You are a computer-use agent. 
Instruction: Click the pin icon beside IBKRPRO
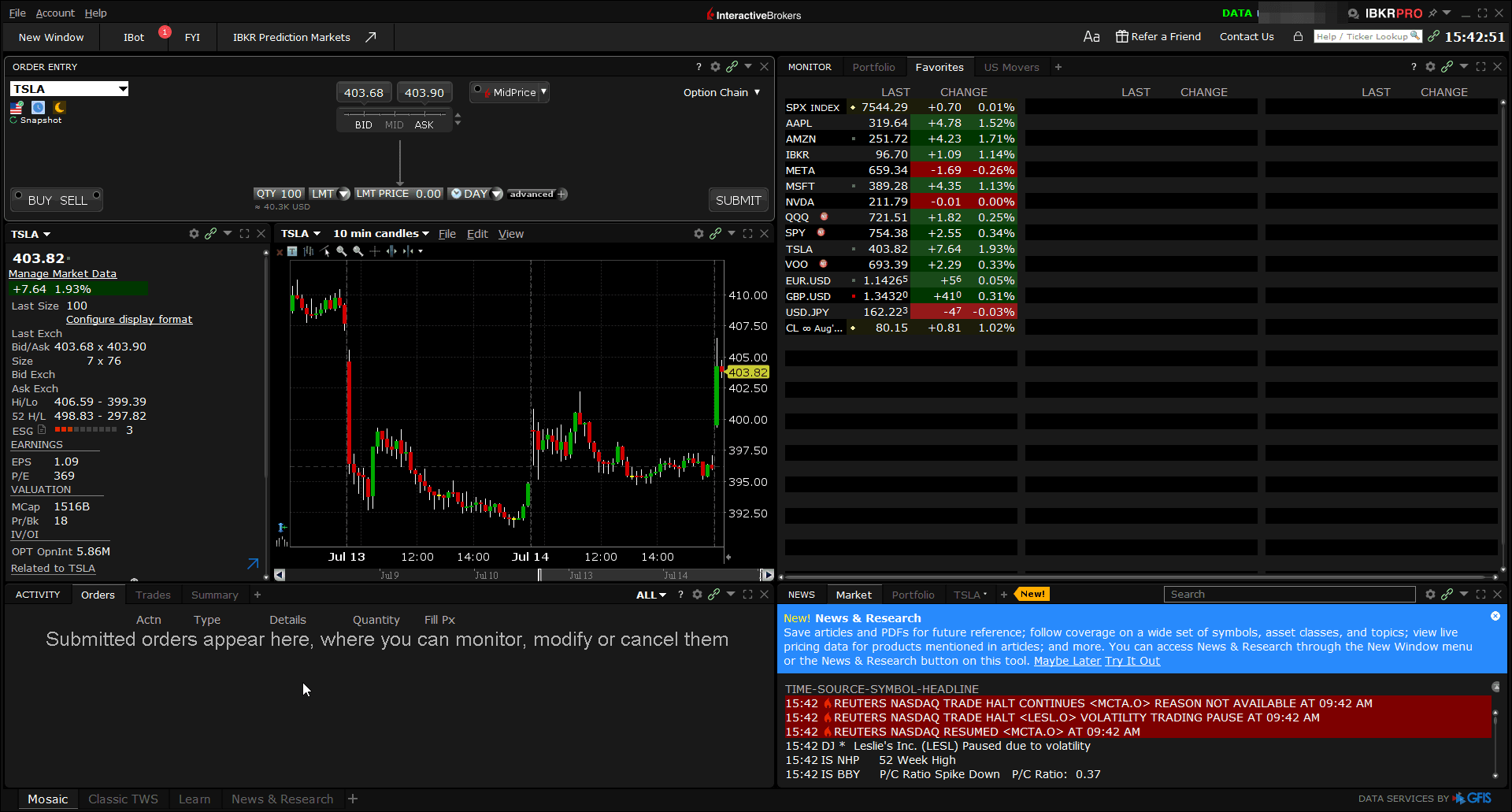tap(1432, 13)
